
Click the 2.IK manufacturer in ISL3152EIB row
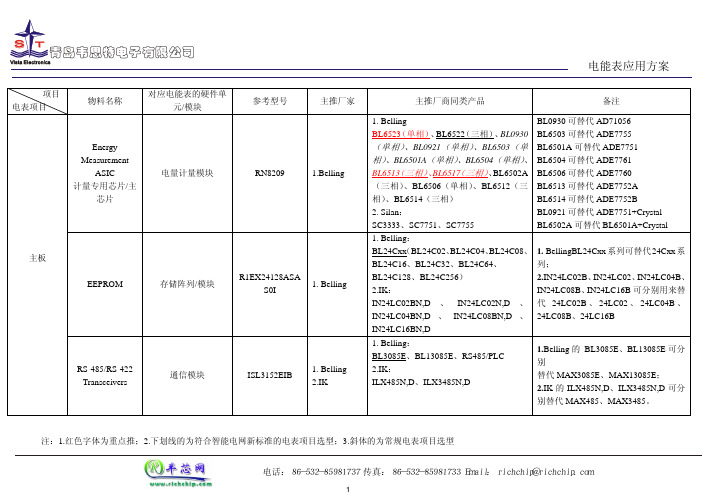320,382
